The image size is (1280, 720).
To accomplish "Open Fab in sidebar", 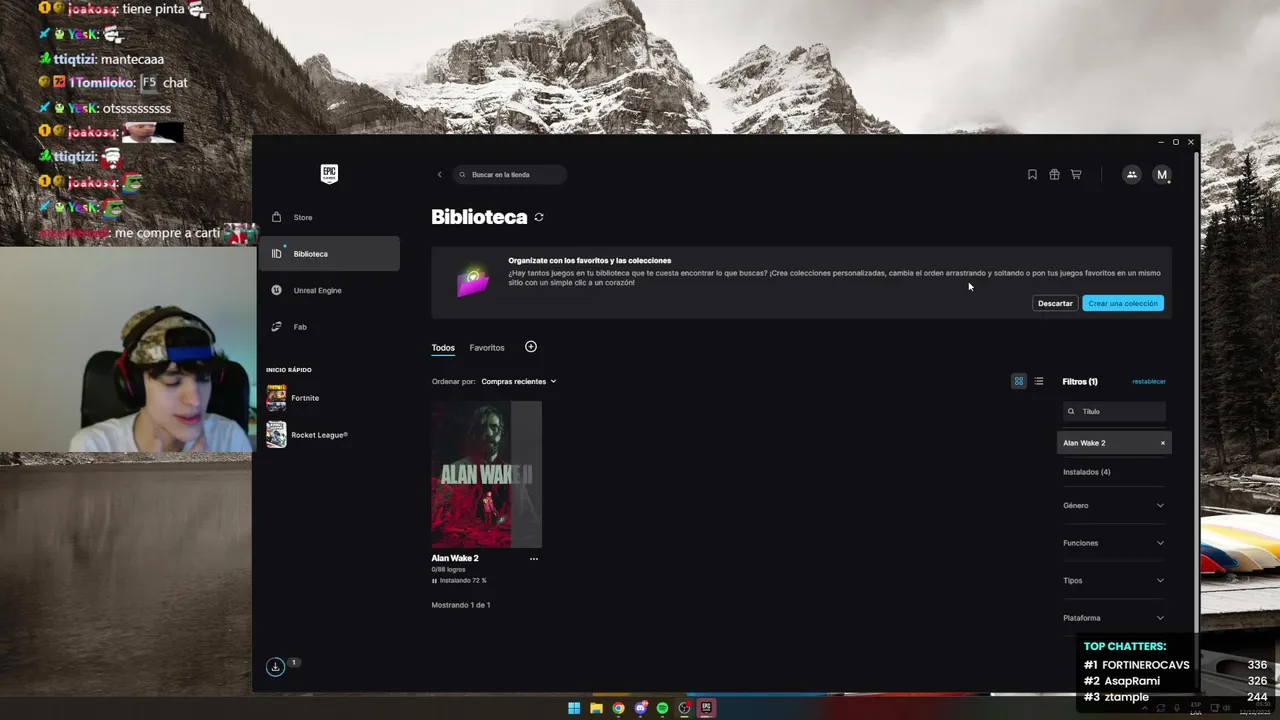I will [x=329, y=327].
